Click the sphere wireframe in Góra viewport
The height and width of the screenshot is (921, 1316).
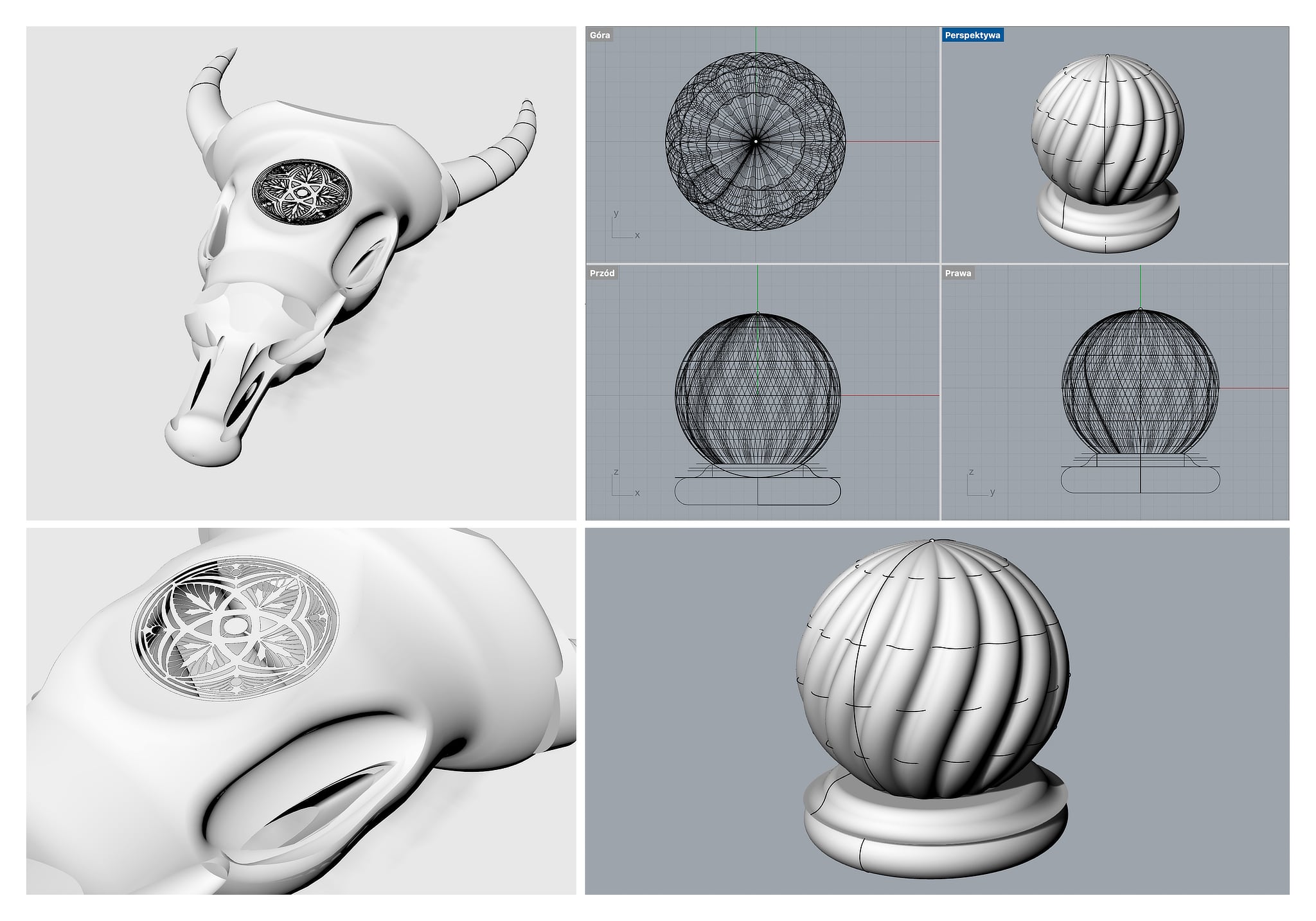point(756,141)
